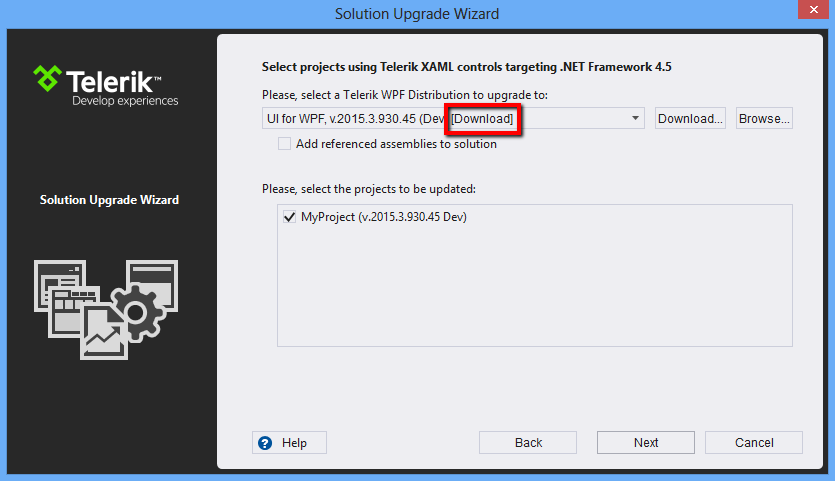Go Back to the previous step
This screenshot has width=835, height=481.
[528, 443]
